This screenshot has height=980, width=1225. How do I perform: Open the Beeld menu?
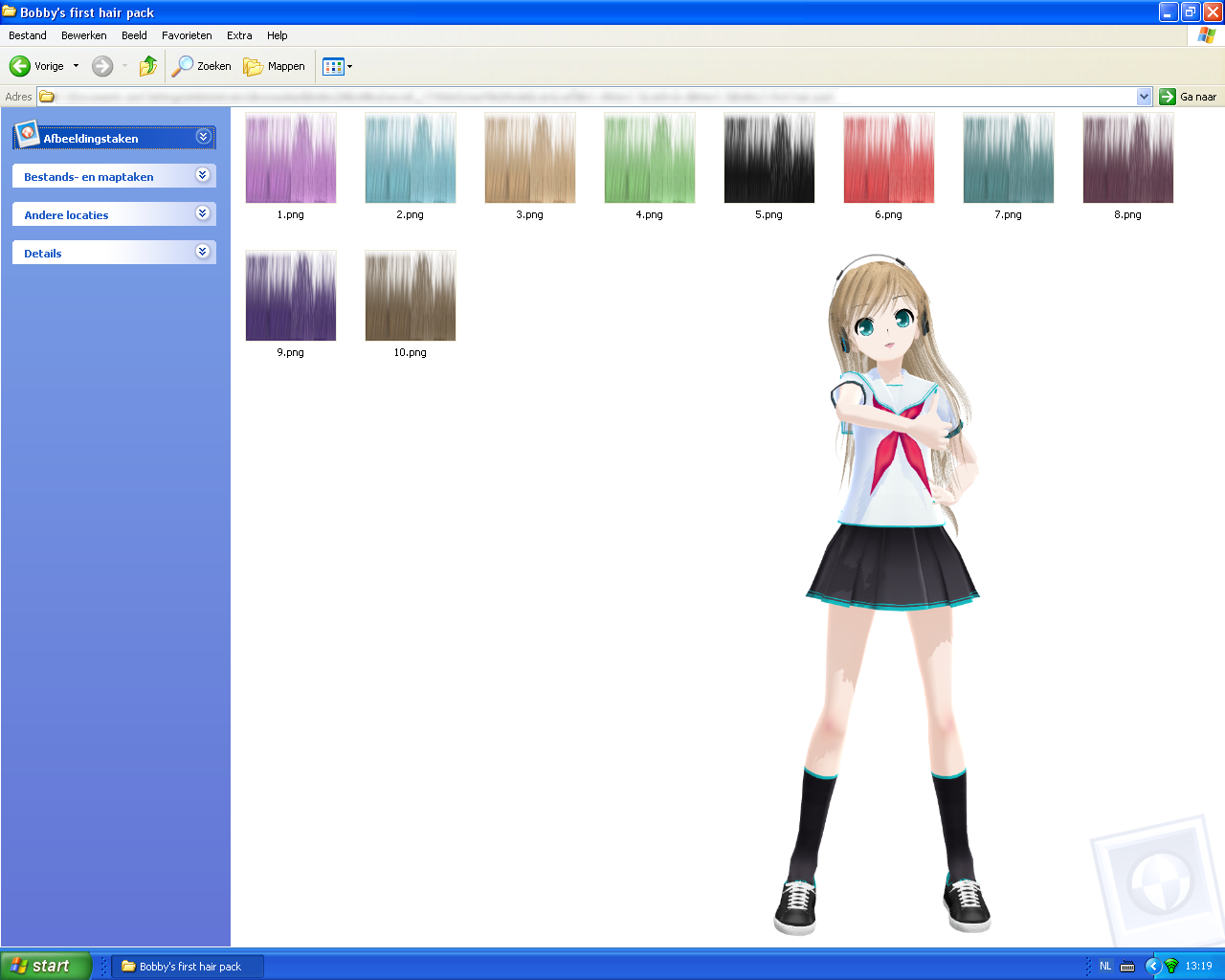coord(134,35)
